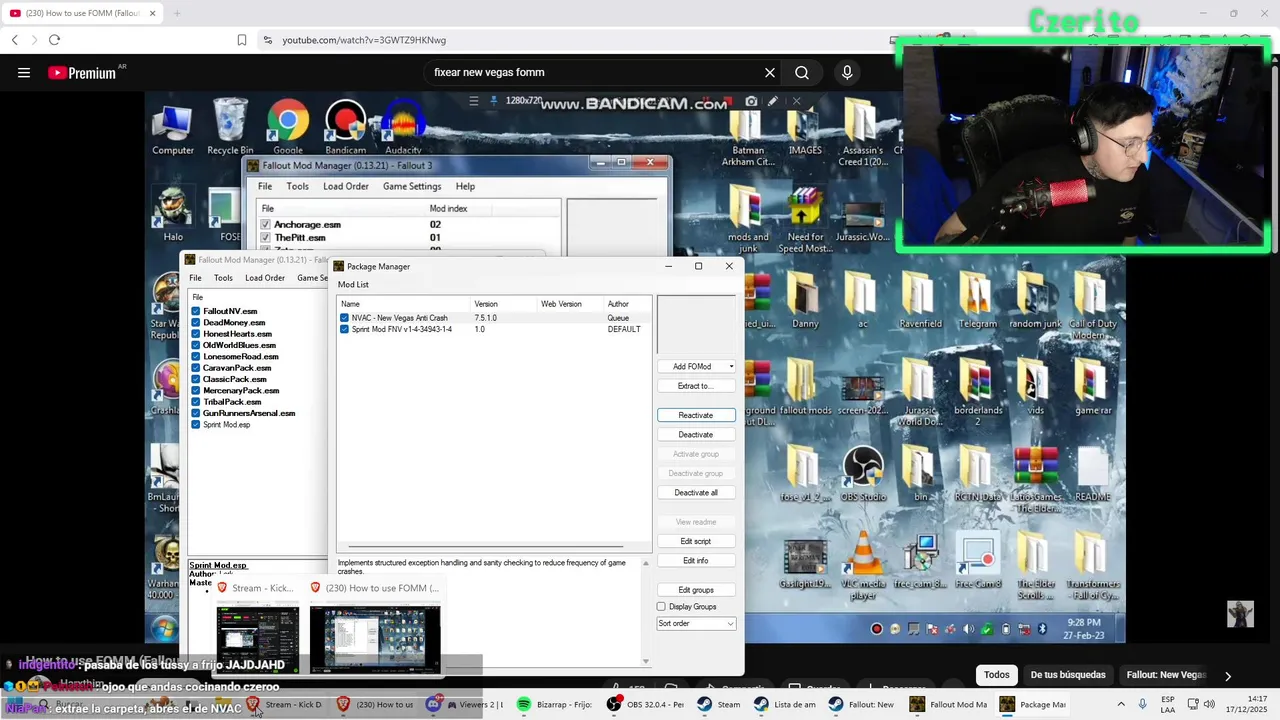This screenshot has width=1280, height=720.
Task: Click the Deactivate button
Action: [696, 435]
